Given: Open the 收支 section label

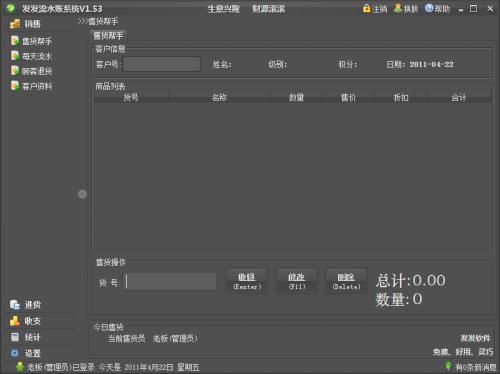Looking at the screenshot, I should [x=32, y=321].
